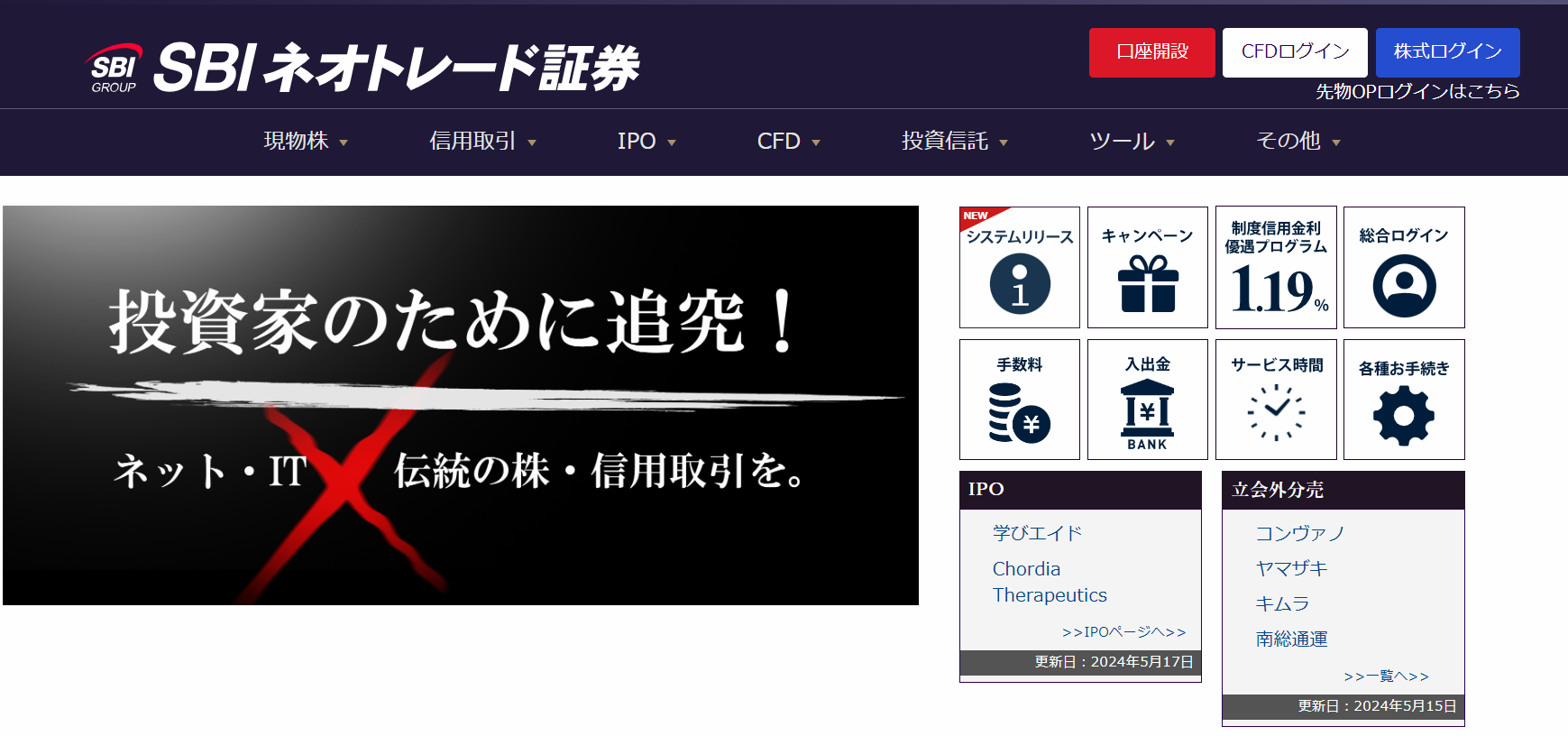1568x736 pixels.
Task: Open the その他 navigation menu
Action: click(x=1288, y=141)
